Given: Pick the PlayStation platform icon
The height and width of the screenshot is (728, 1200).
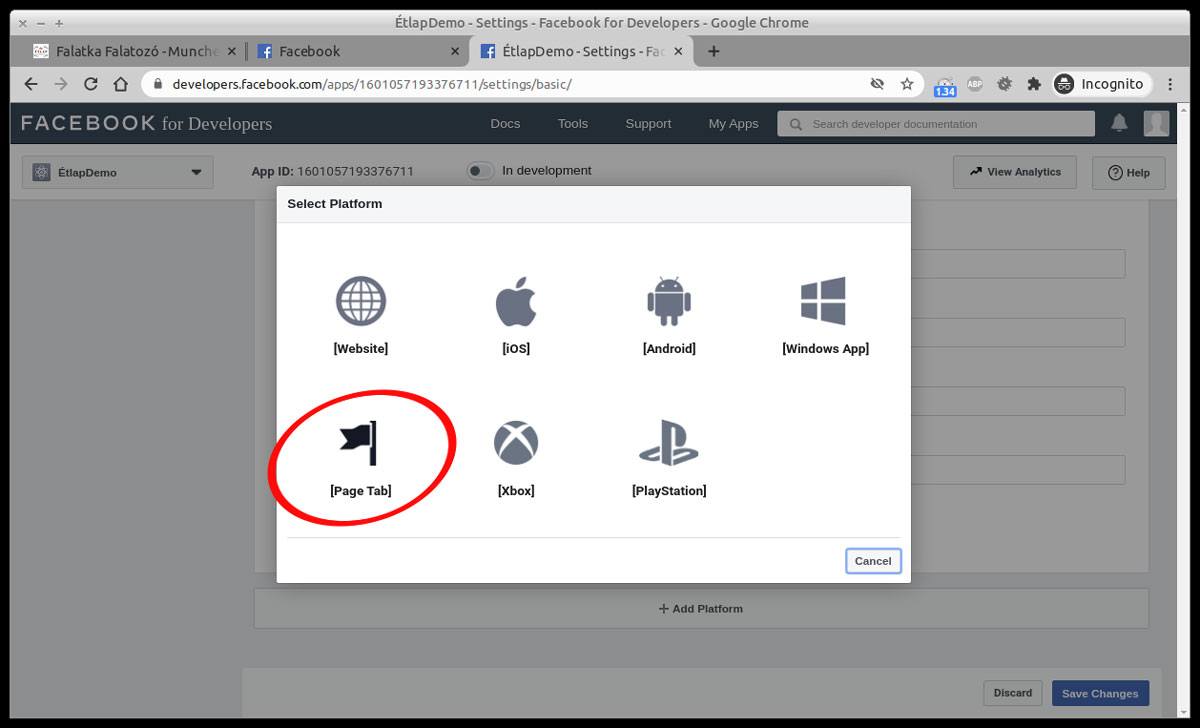Looking at the screenshot, I should 669,443.
